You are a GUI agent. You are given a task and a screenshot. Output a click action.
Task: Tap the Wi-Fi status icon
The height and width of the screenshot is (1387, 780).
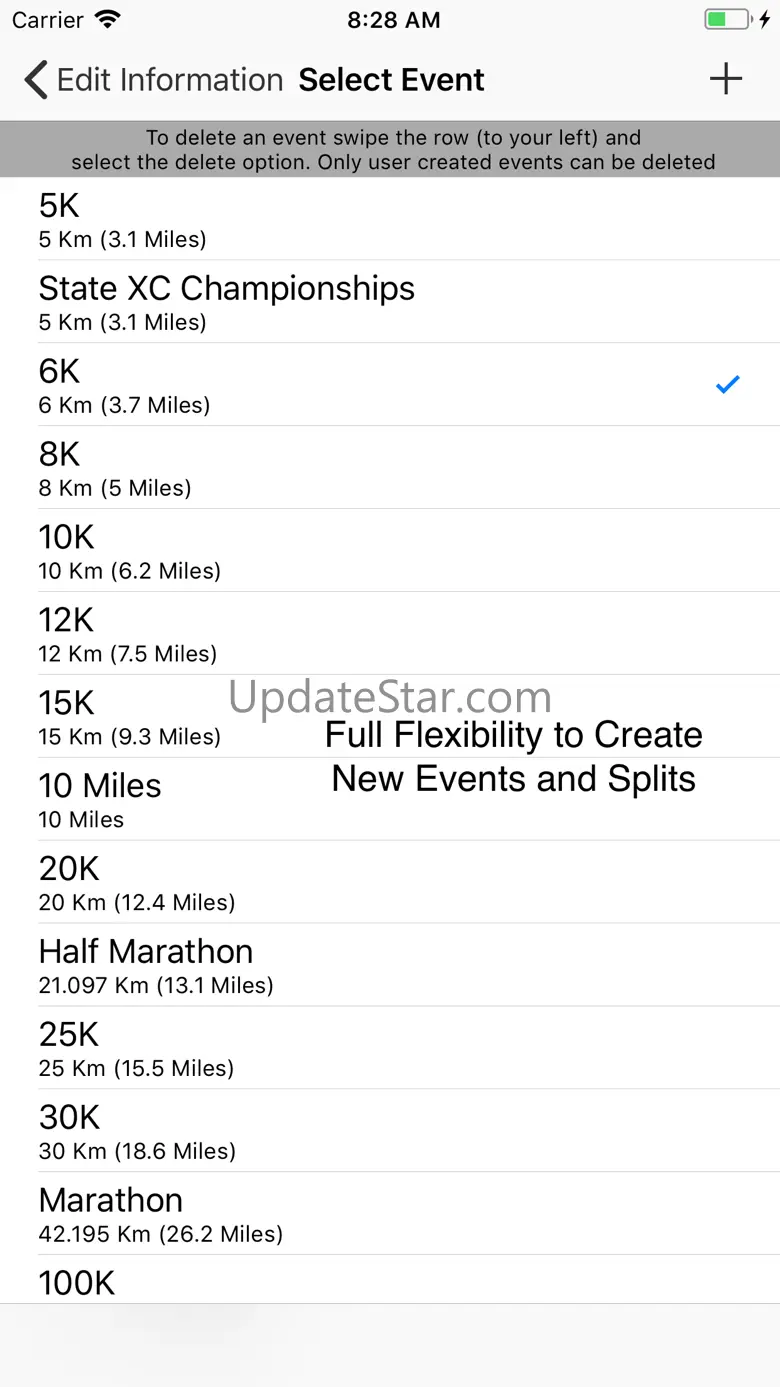107,20
